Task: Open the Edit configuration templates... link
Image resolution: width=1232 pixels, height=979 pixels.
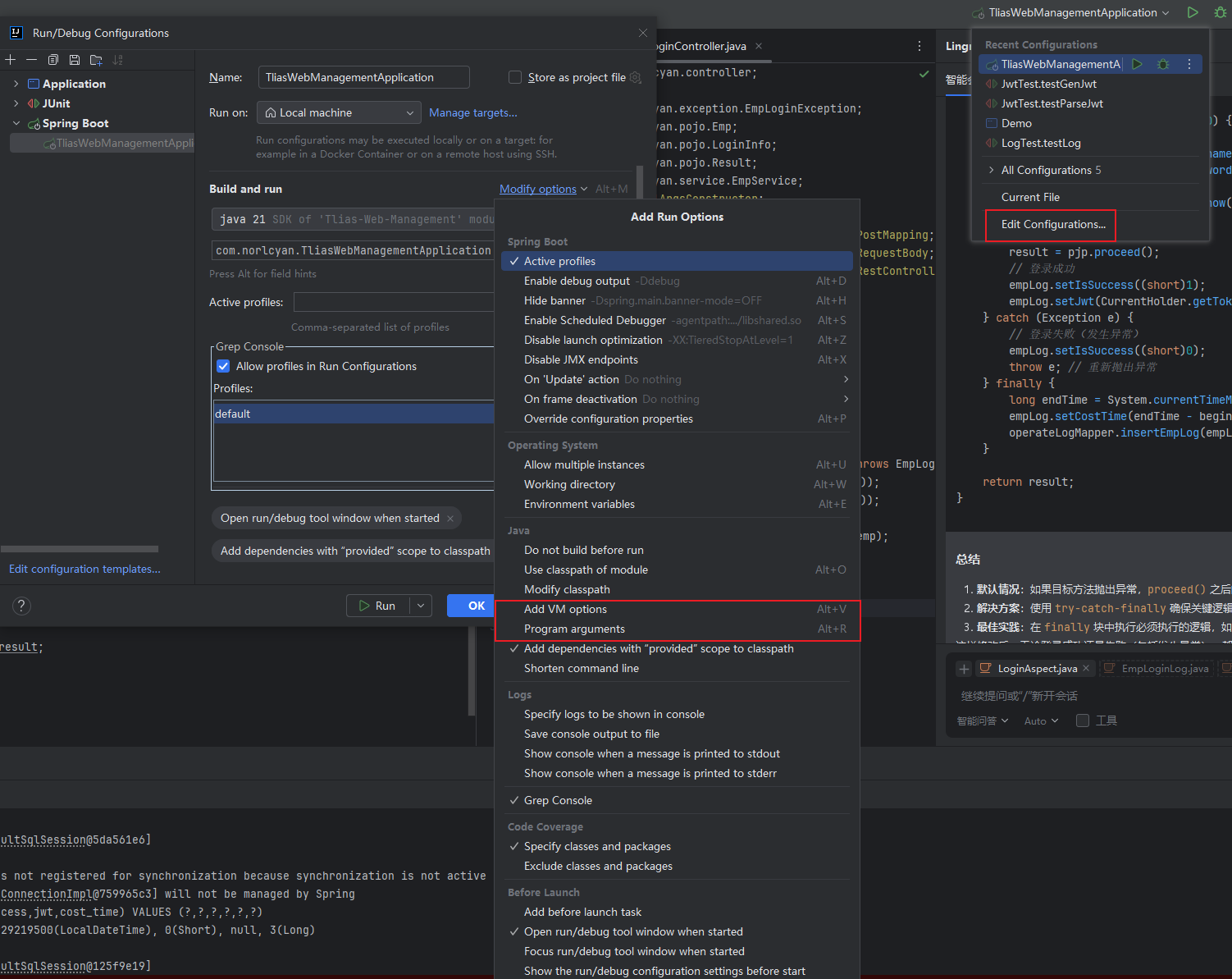Action: pyautogui.click(x=84, y=569)
